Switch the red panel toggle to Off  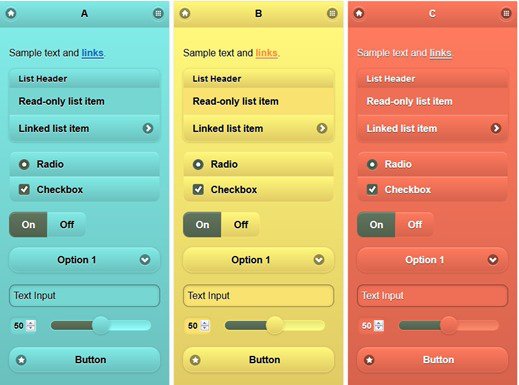pyautogui.click(x=414, y=225)
